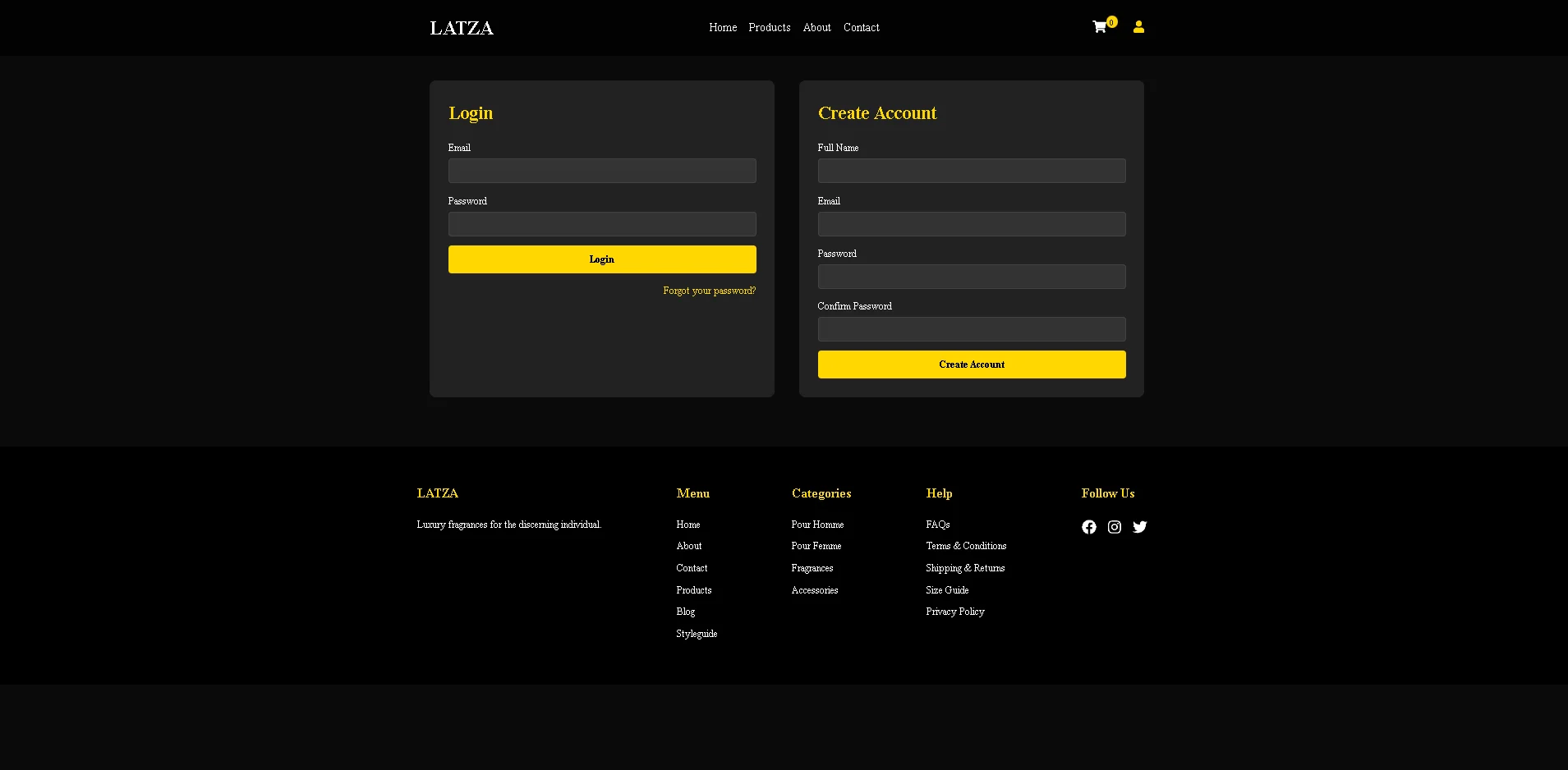Open the Pour Femme category link
Screen dimensions: 1568x770
pos(816,545)
